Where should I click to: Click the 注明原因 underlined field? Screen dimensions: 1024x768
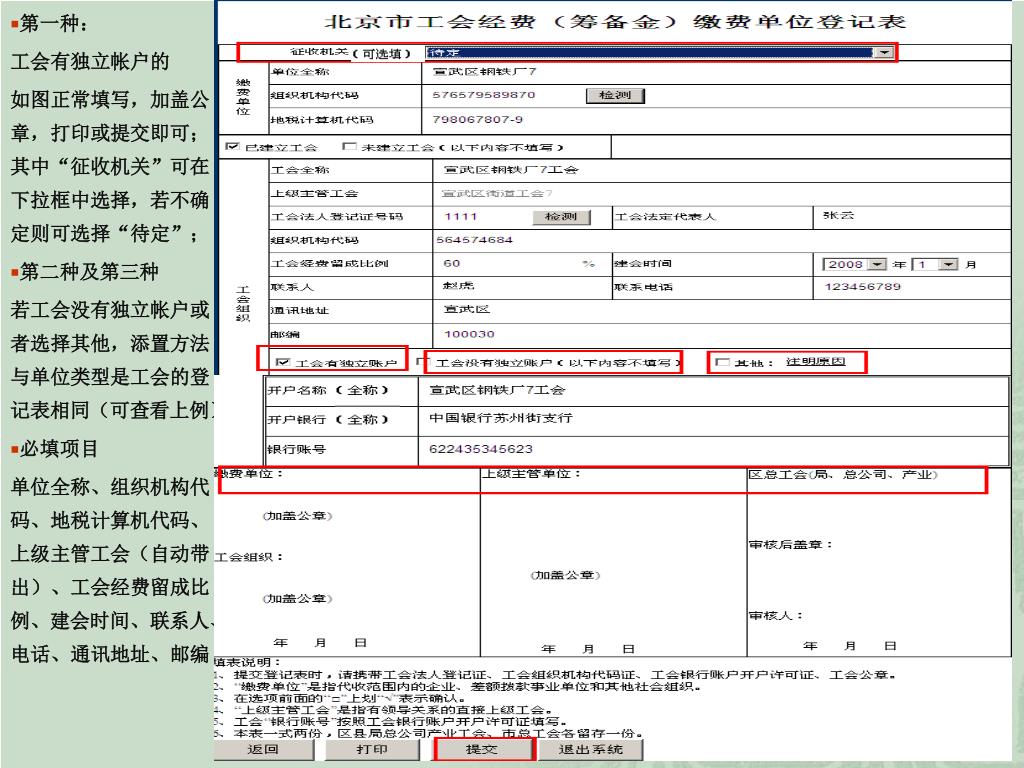click(816, 362)
